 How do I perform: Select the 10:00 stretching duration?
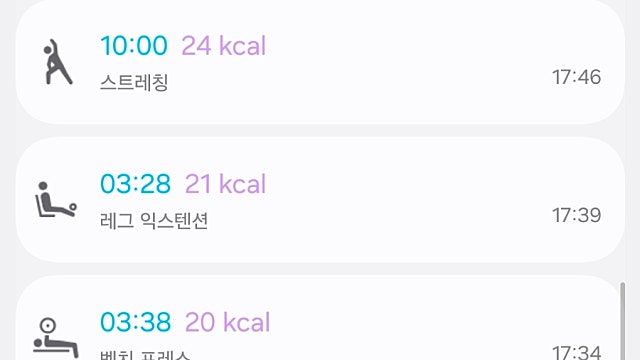pos(134,45)
